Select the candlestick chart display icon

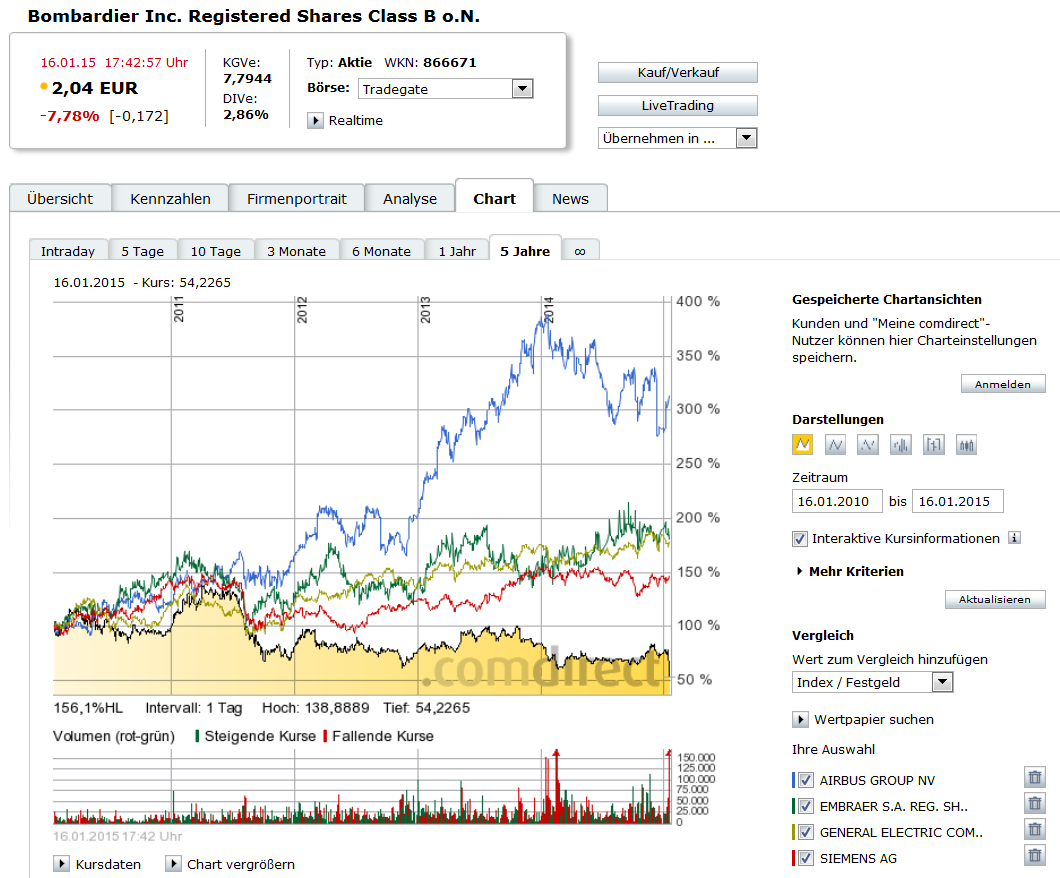[x=967, y=445]
